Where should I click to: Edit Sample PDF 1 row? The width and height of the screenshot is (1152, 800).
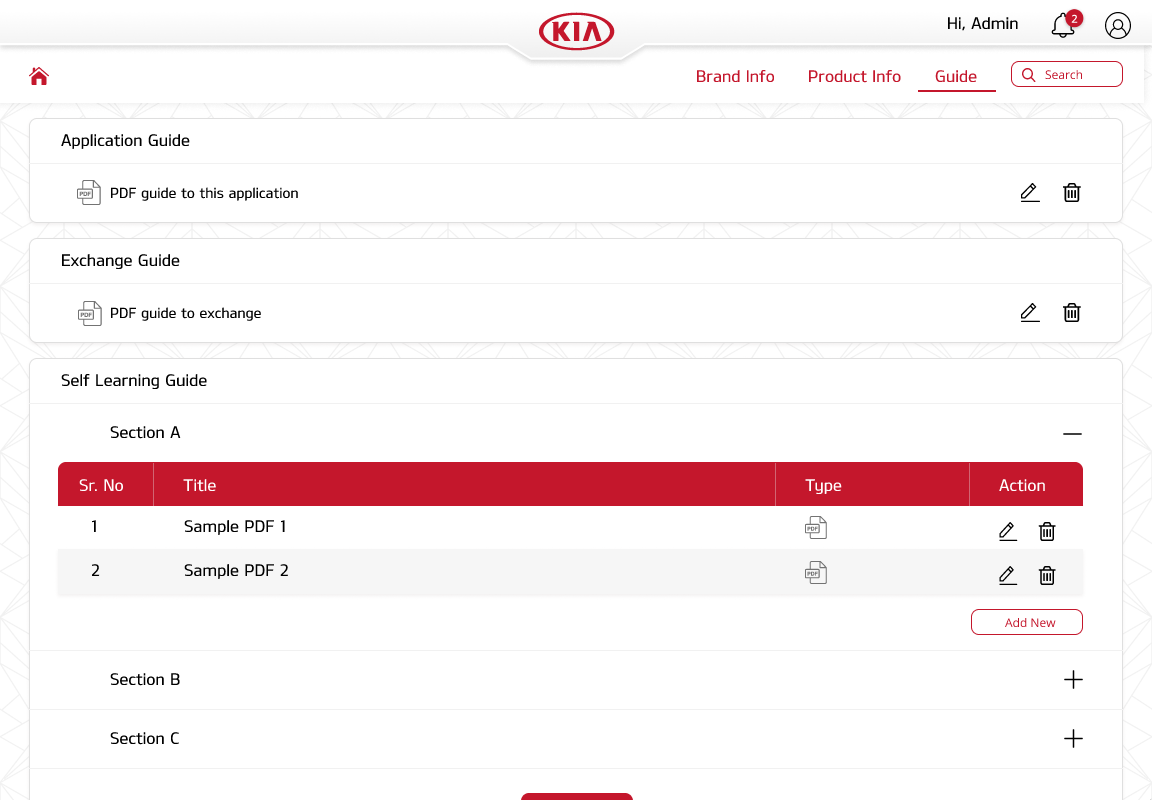pos(1007,531)
